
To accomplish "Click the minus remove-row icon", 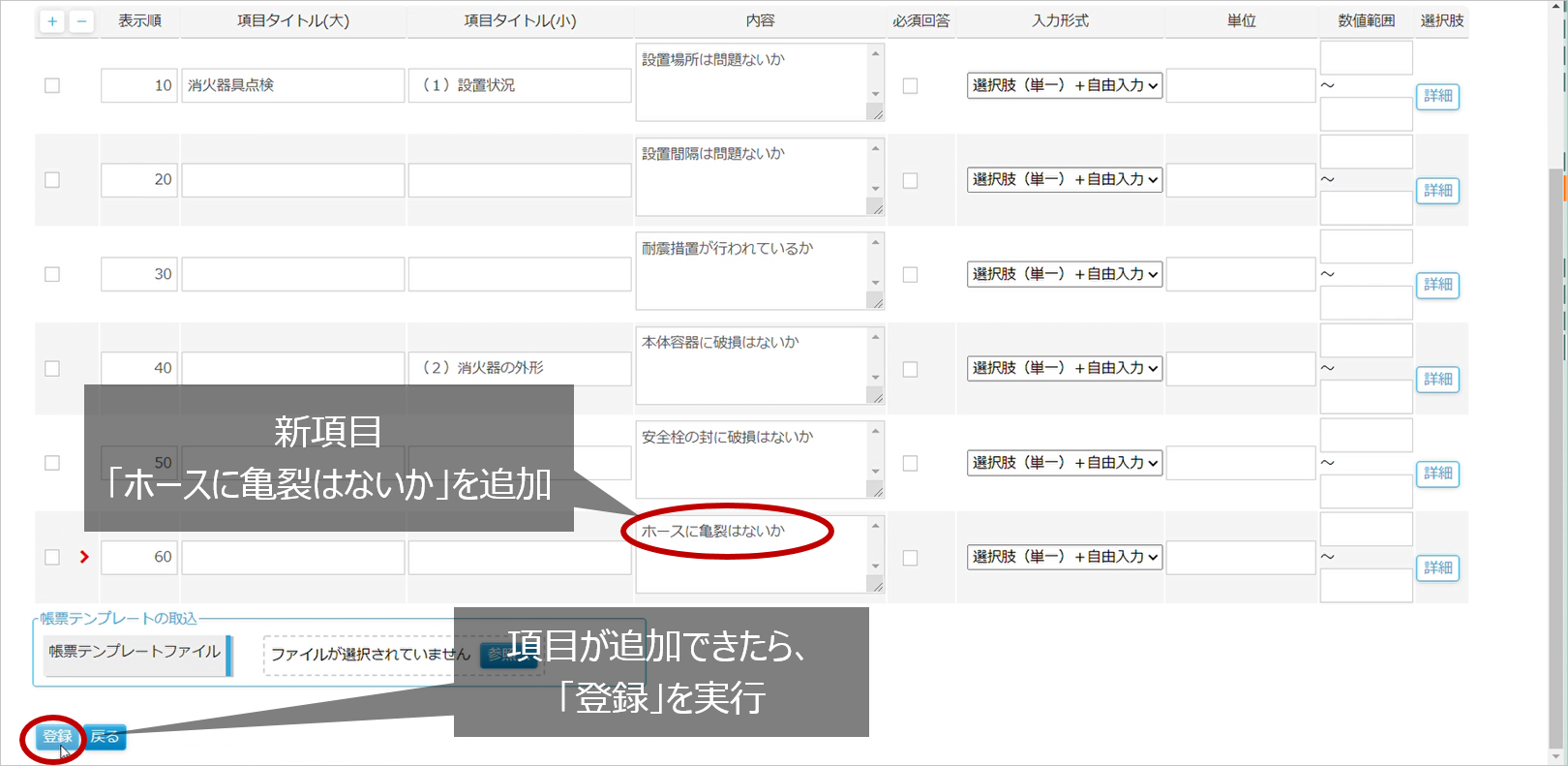I will tap(81, 21).
